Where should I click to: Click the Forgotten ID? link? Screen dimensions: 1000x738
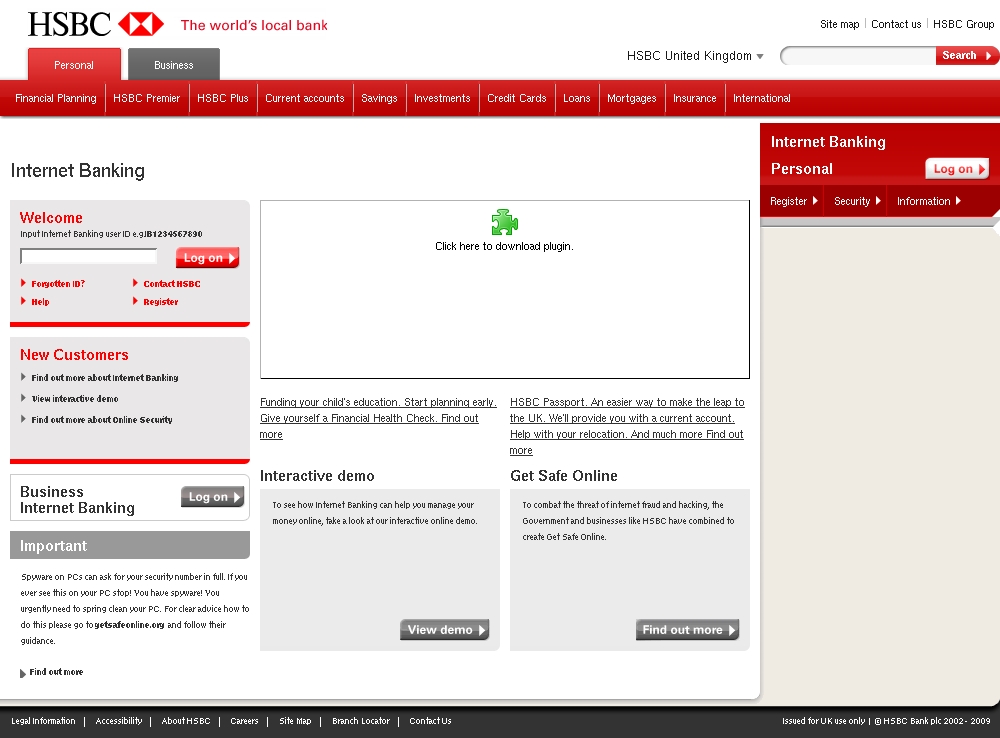(x=57, y=284)
